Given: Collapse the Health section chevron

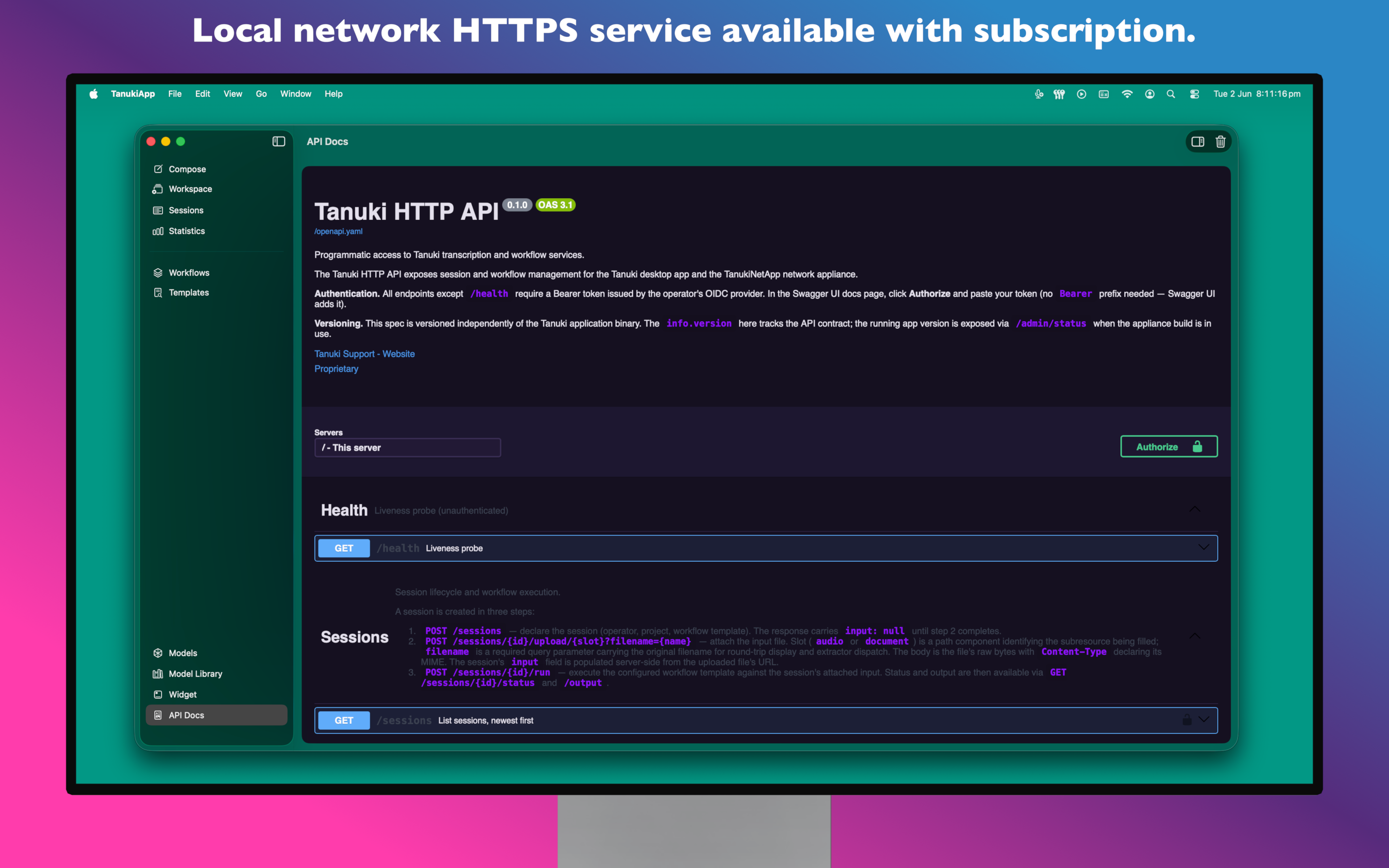Looking at the screenshot, I should click(1195, 510).
